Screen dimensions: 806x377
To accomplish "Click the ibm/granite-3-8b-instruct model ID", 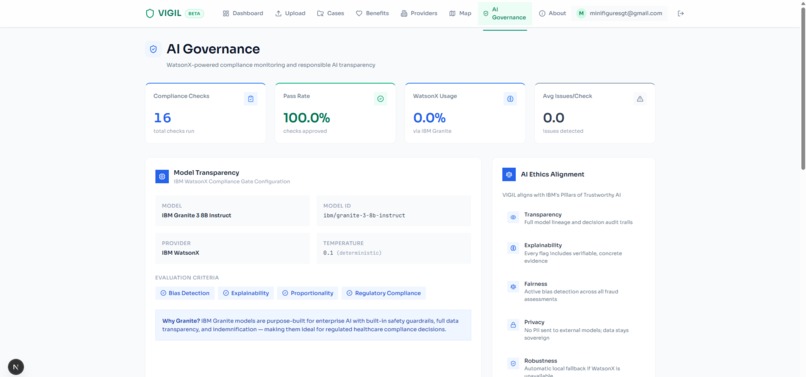I will 364,216.
